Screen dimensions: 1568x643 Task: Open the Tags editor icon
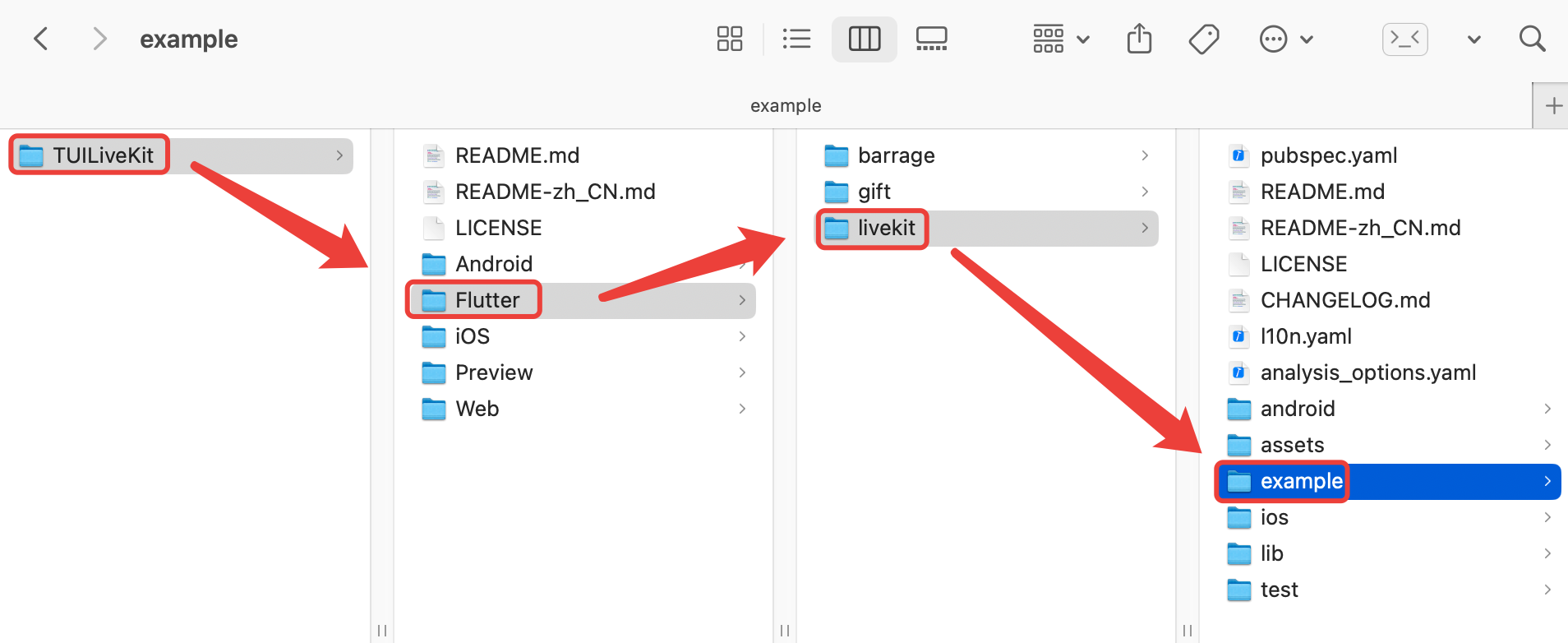click(1204, 39)
